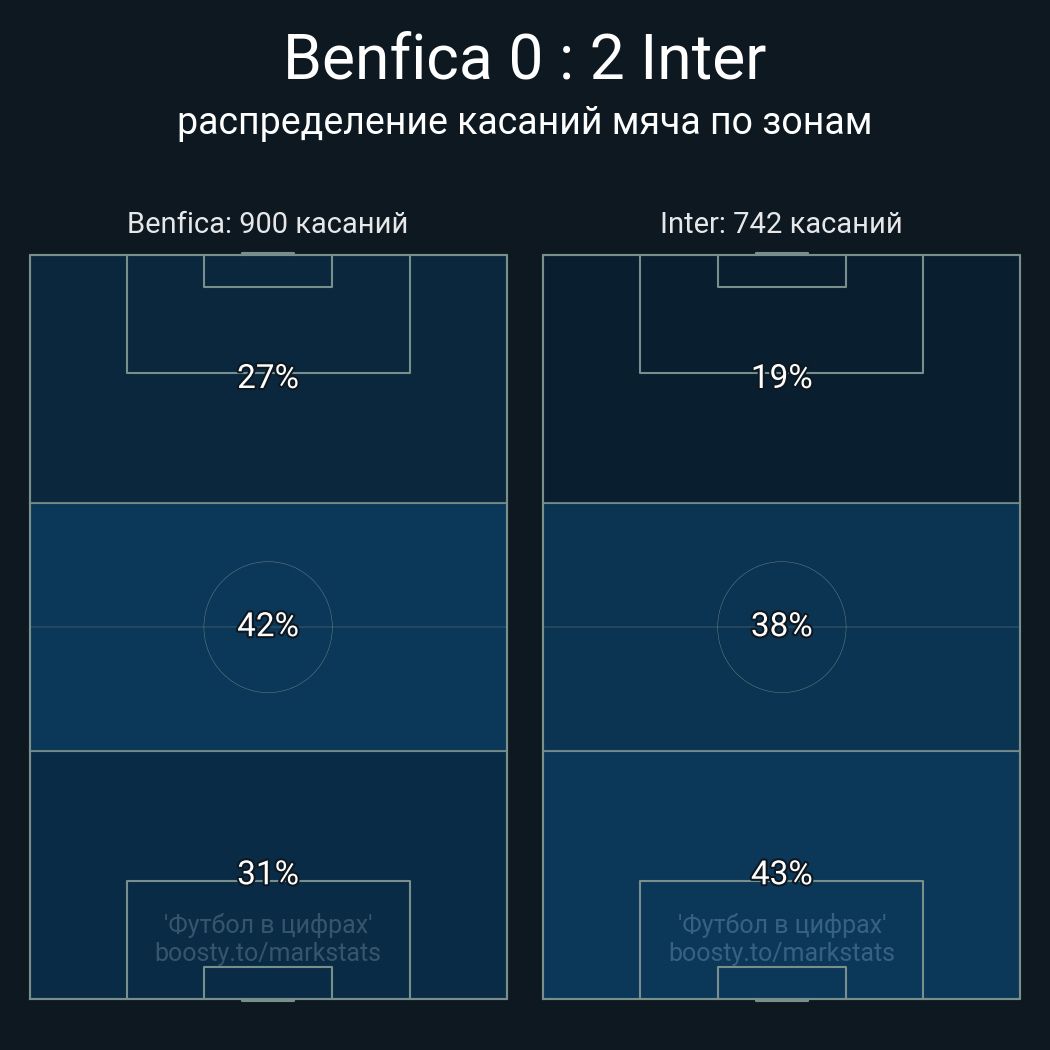Select Benfica's 31% defensive zone label
Viewport: 1050px width, 1050px height.
point(268,874)
